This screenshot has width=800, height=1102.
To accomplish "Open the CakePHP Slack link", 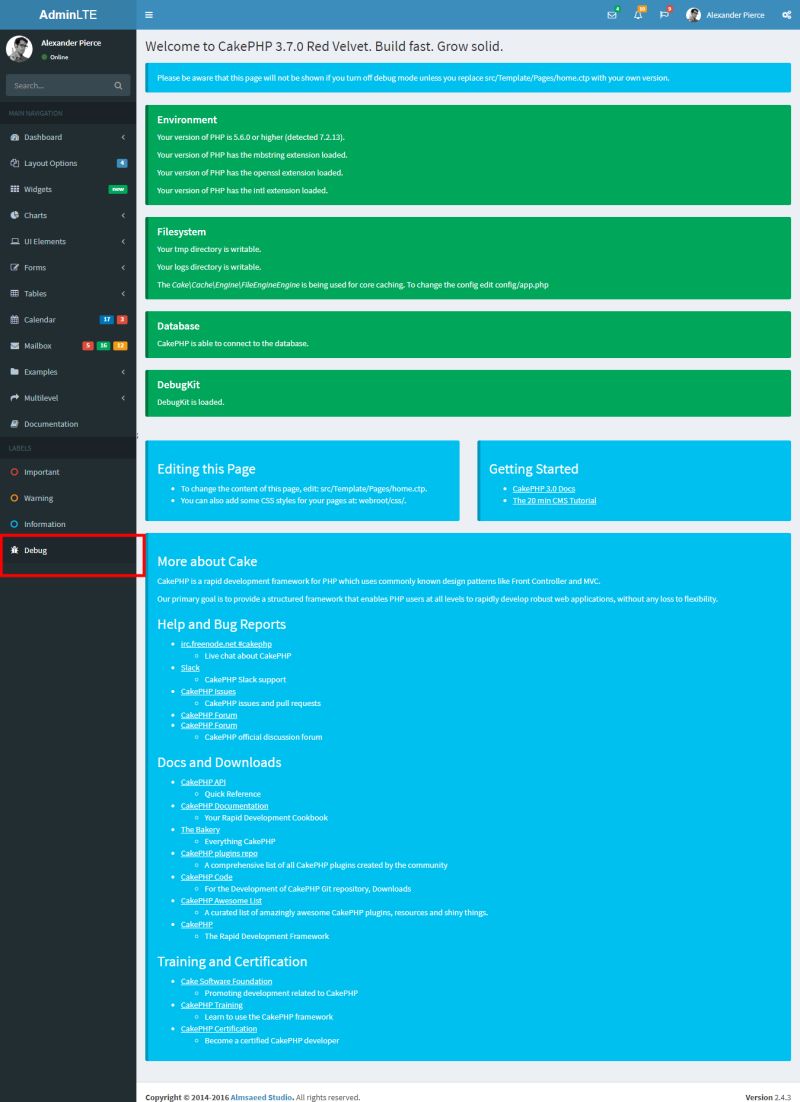I will 190,667.
